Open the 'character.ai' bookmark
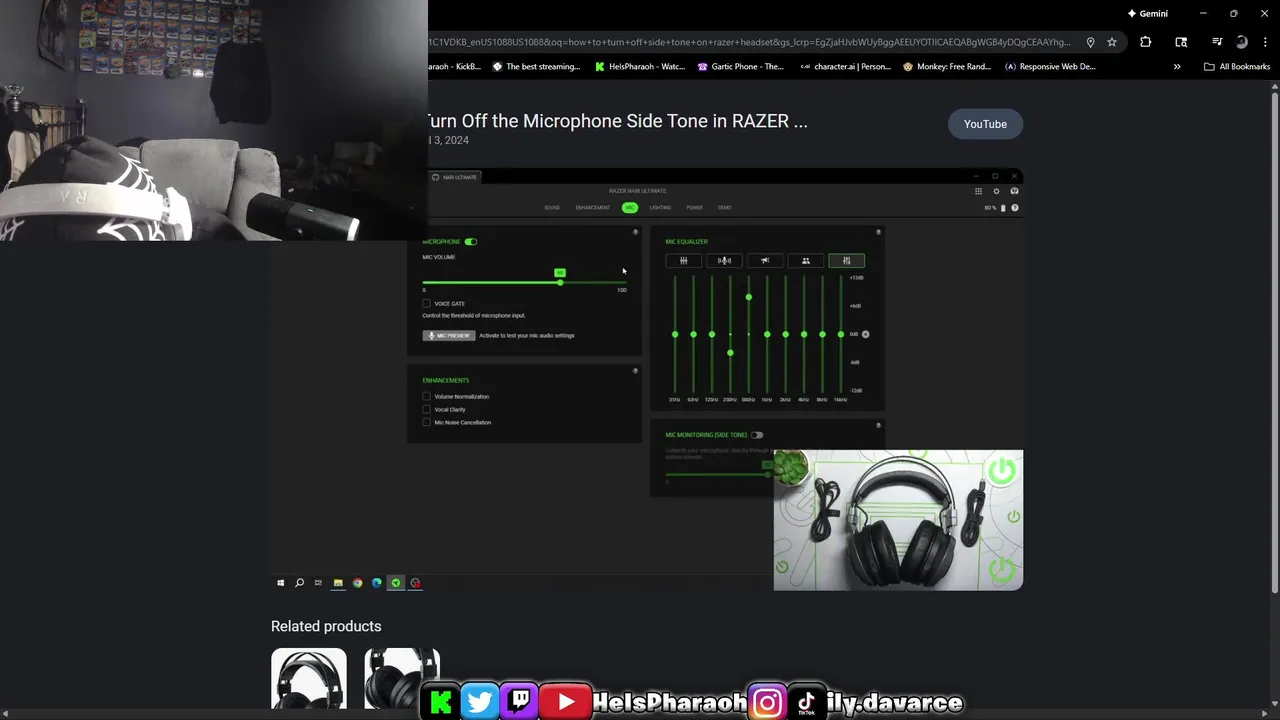This screenshot has width=1280, height=720. 846,67
